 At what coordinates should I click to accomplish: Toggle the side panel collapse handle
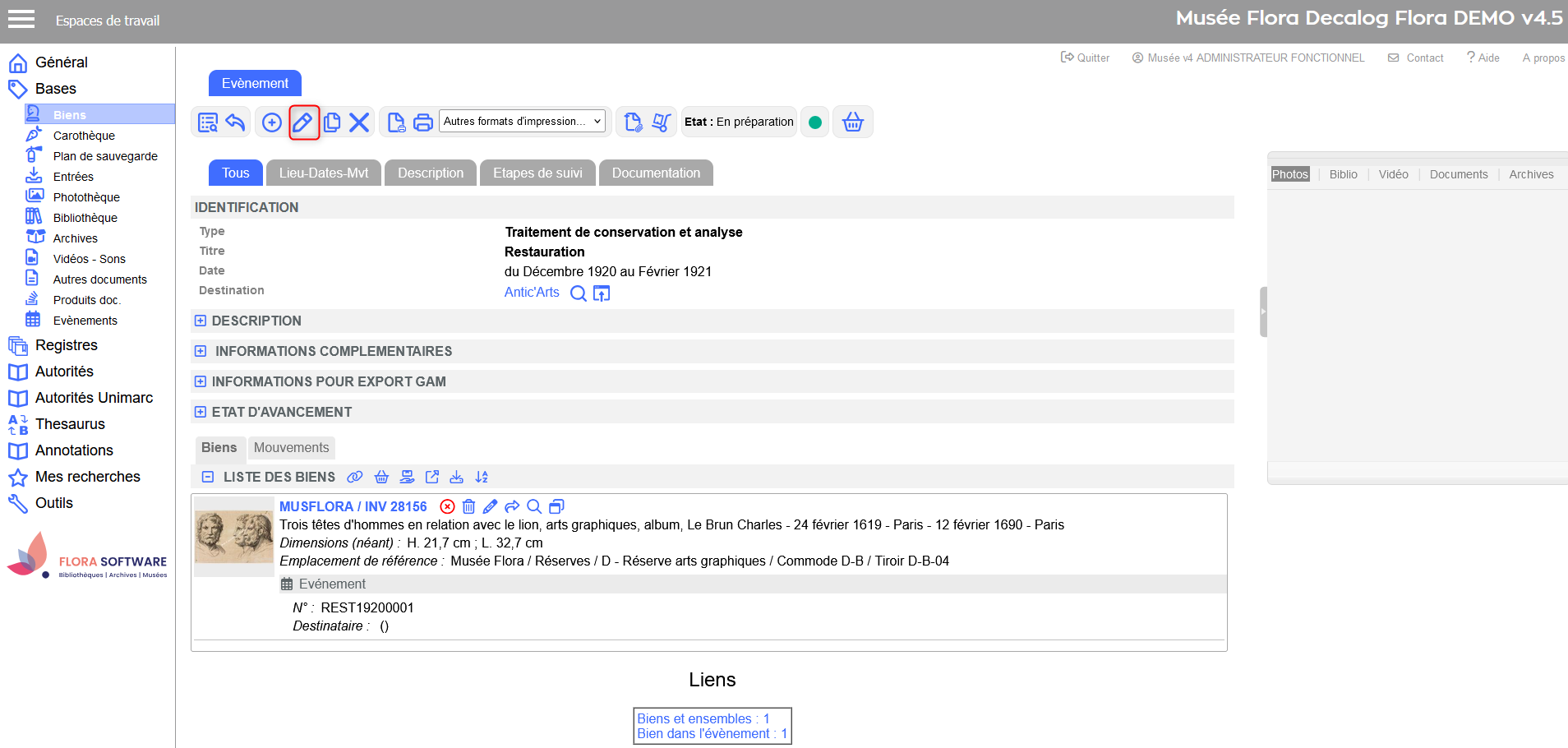(1263, 312)
